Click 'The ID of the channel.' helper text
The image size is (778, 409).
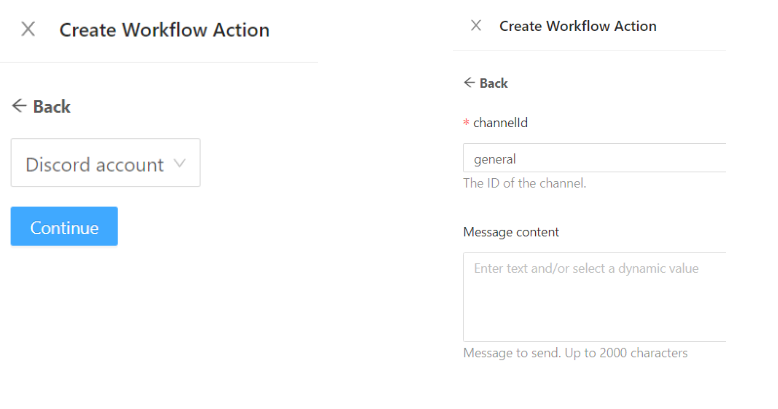[524, 184]
